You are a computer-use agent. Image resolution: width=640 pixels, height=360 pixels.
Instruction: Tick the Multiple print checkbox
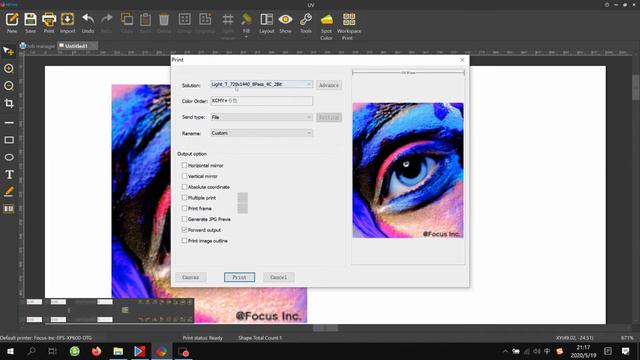click(x=184, y=198)
